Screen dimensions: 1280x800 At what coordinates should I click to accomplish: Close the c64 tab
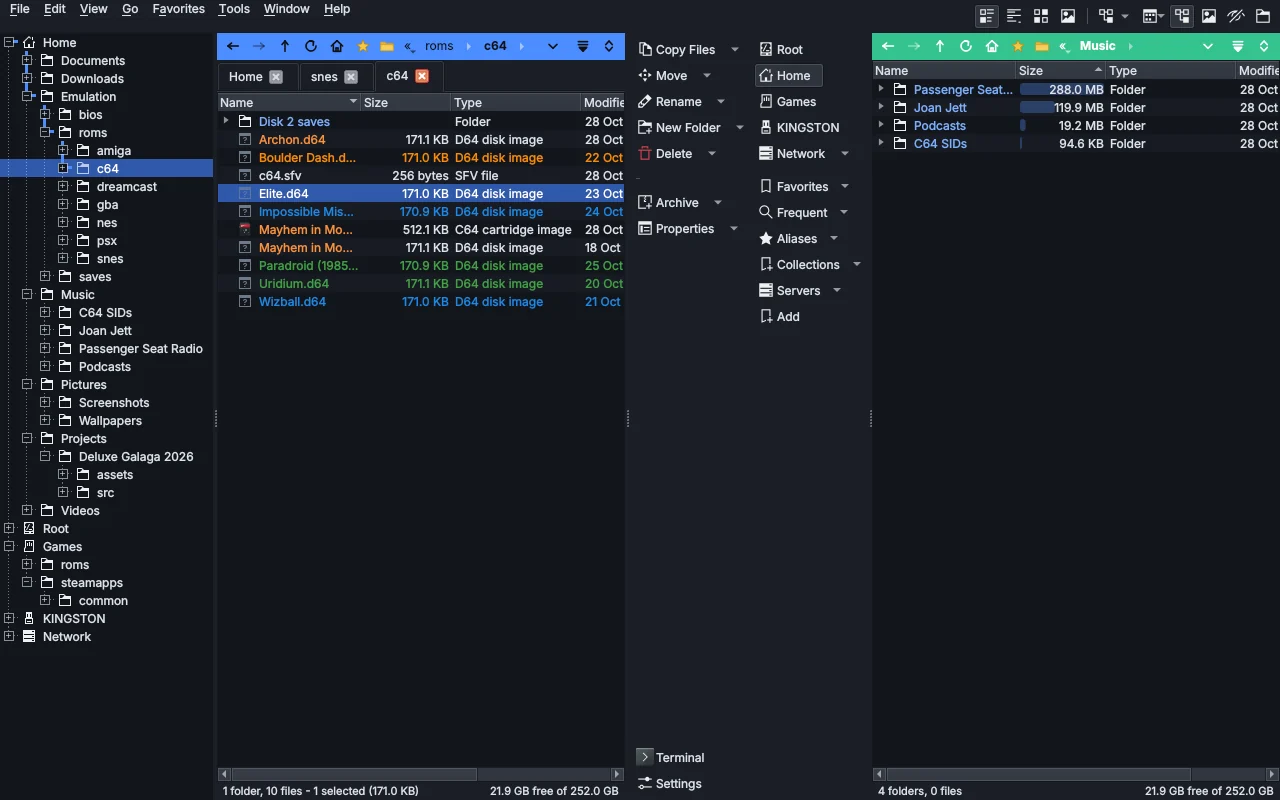pos(422,76)
